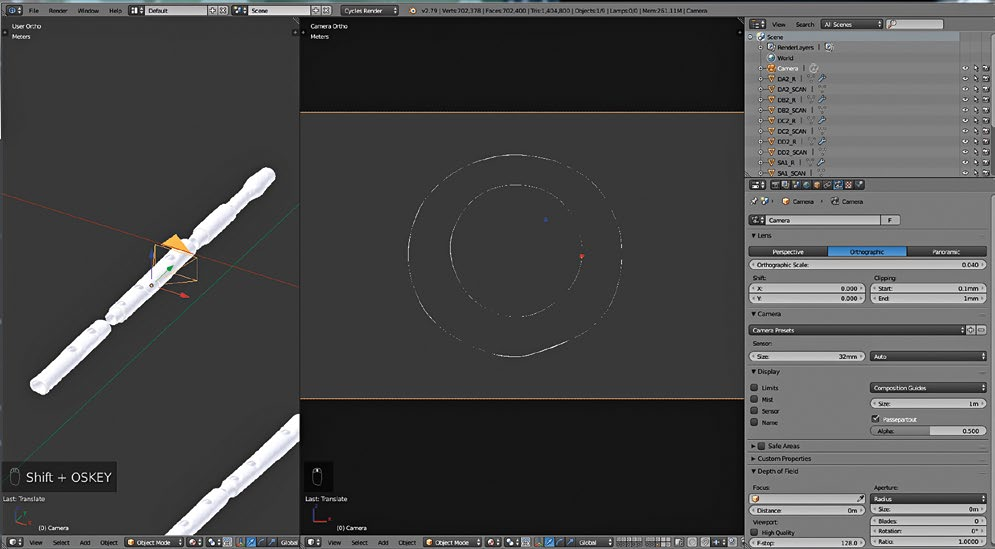Viewport: 995px width, 549px height.
Task: Hide DA2_R object via eye icon
Action: 965,79
